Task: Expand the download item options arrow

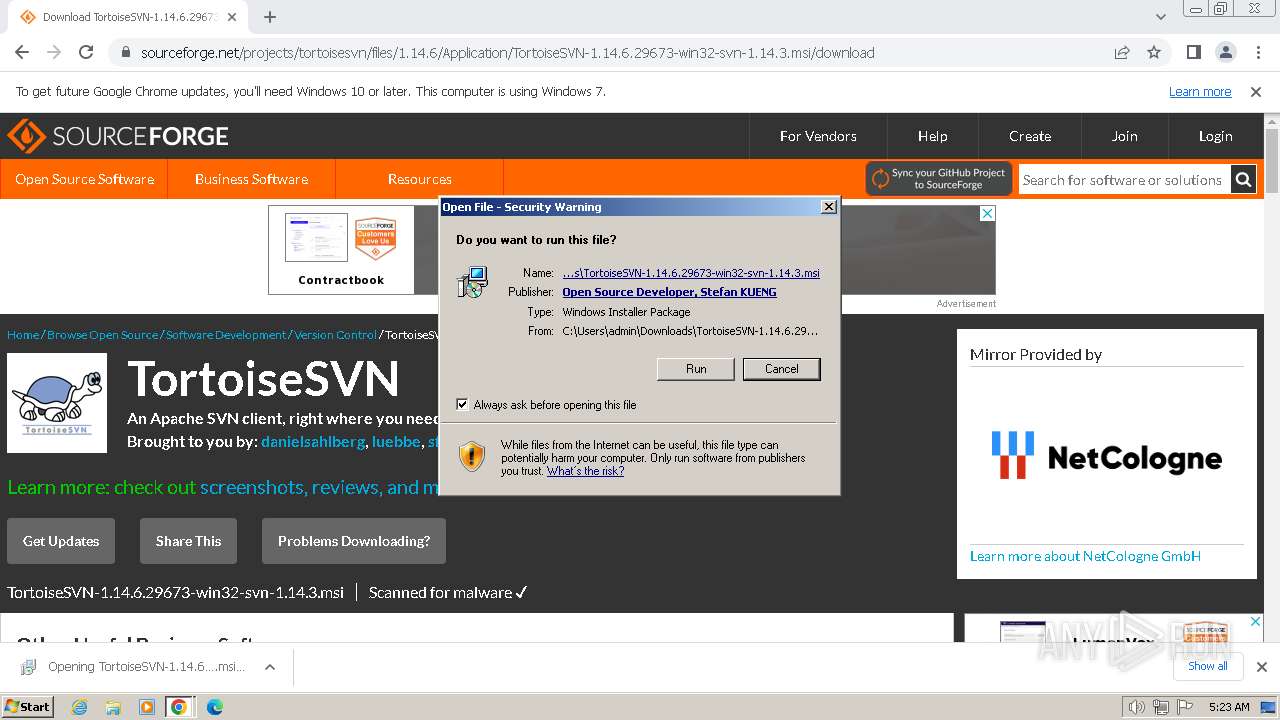Action: click(x=269, y=667)
